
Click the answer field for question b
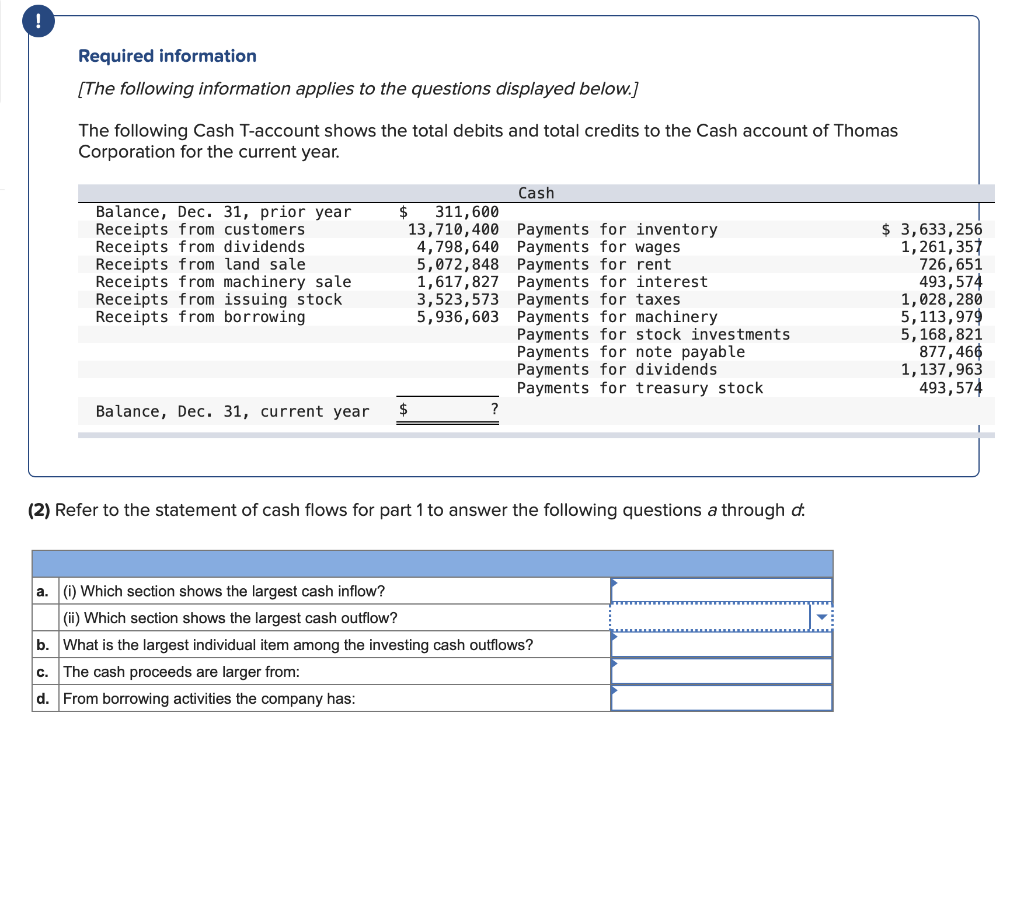(x=723, y=644)
